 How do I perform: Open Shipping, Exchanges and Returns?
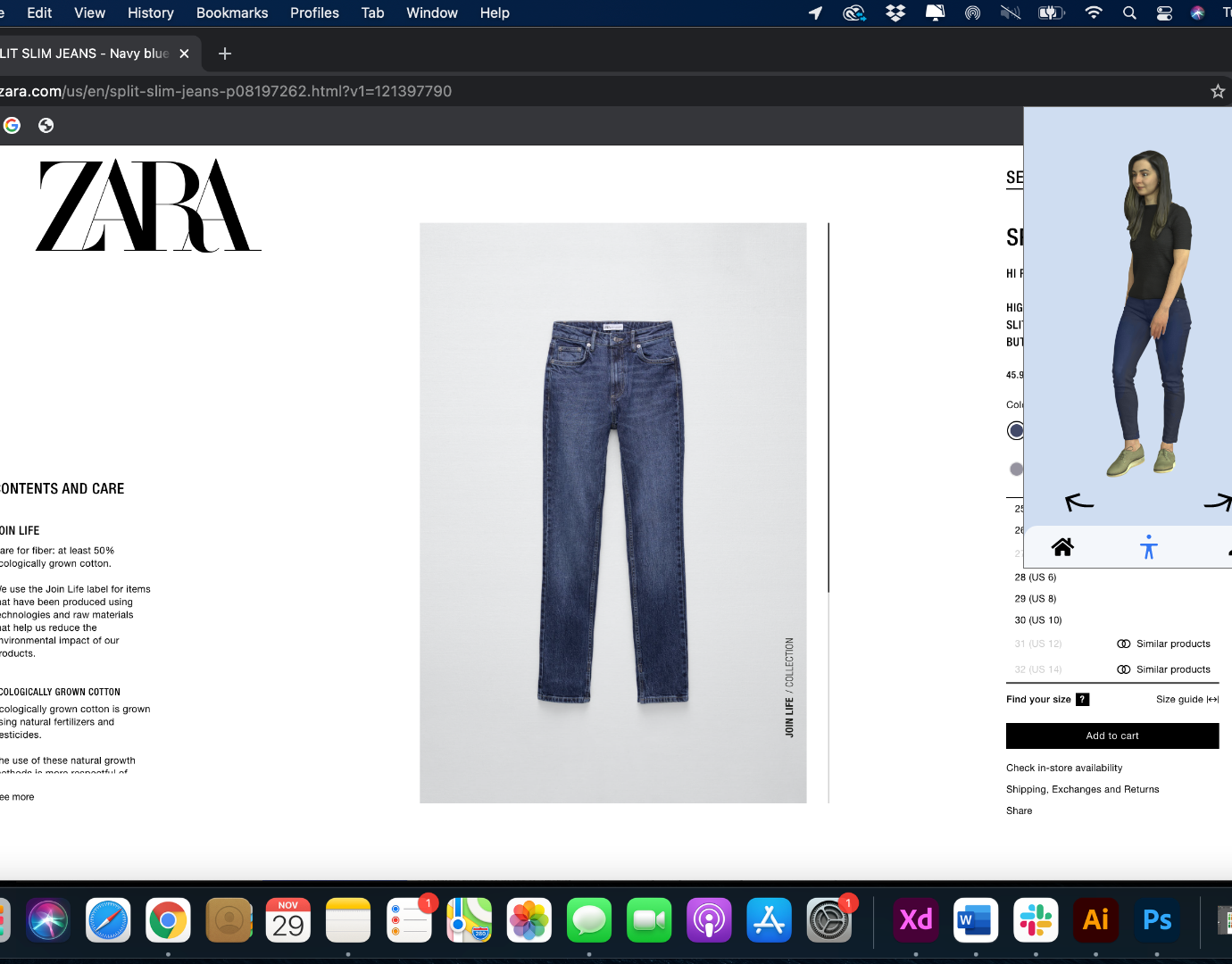pyautogui.click(x=1082, y=789)
